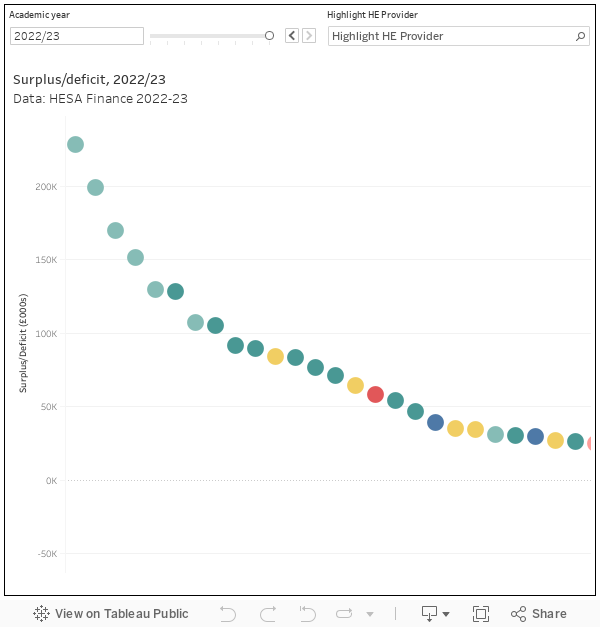This screenshot has width=600, height=627.
Task: Click the search magnifier icon
Action: [581, 36]
